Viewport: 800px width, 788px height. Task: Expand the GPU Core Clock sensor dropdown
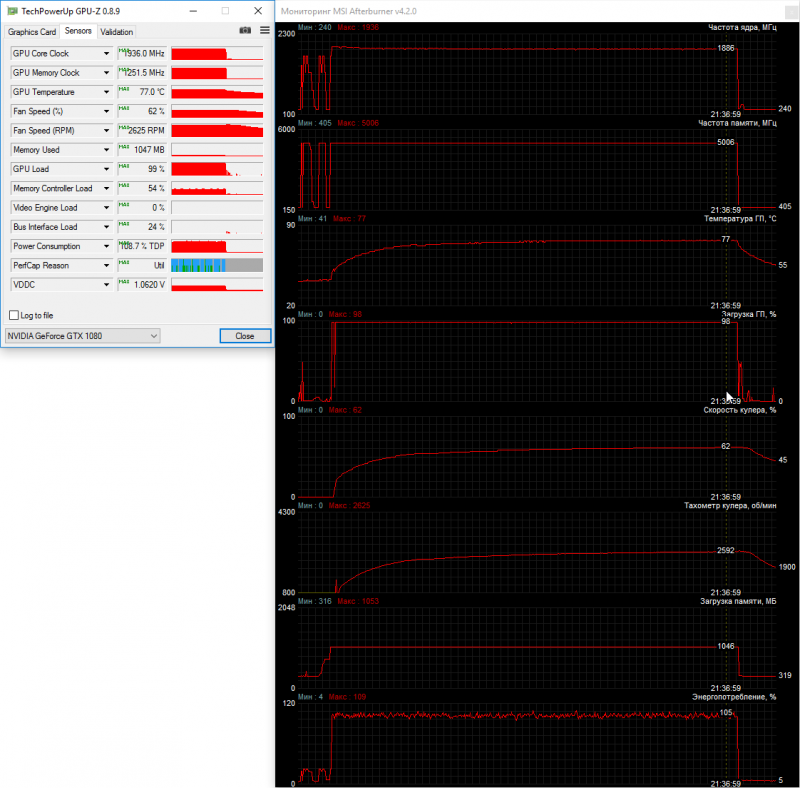(x=106, y=54)
